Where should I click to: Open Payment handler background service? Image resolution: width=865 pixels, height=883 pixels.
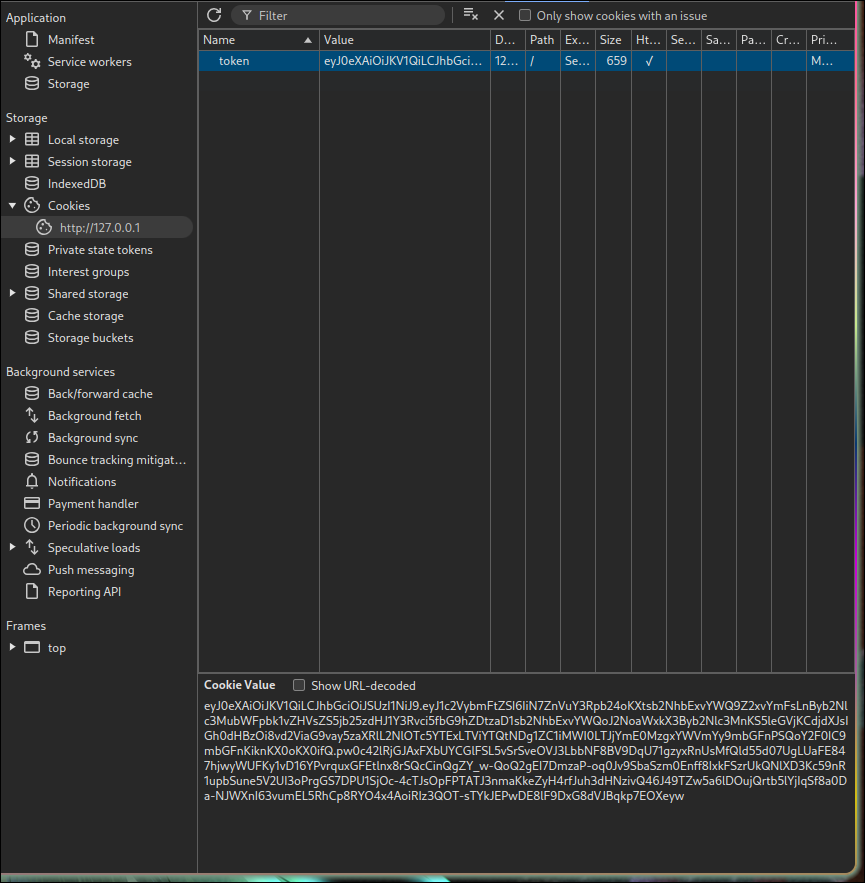(x=93, y=504)
